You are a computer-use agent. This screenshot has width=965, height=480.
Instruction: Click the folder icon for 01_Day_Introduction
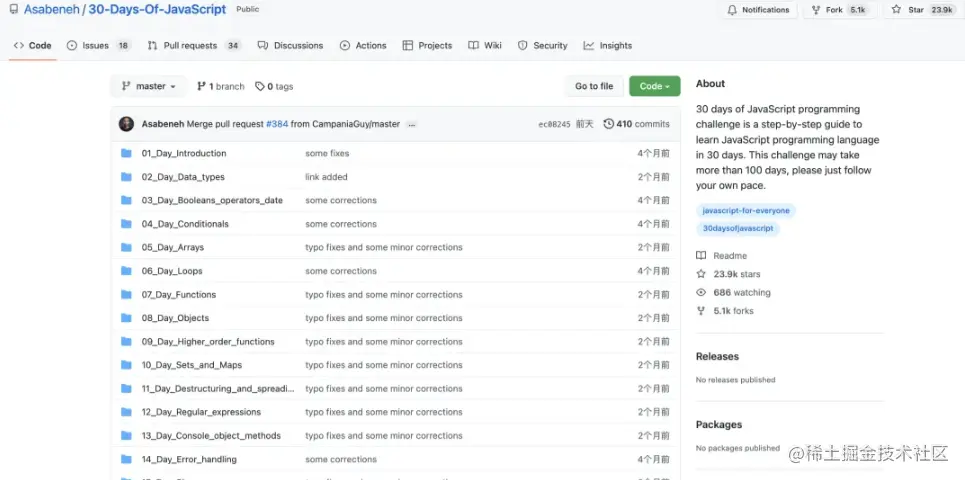point(126,153)
